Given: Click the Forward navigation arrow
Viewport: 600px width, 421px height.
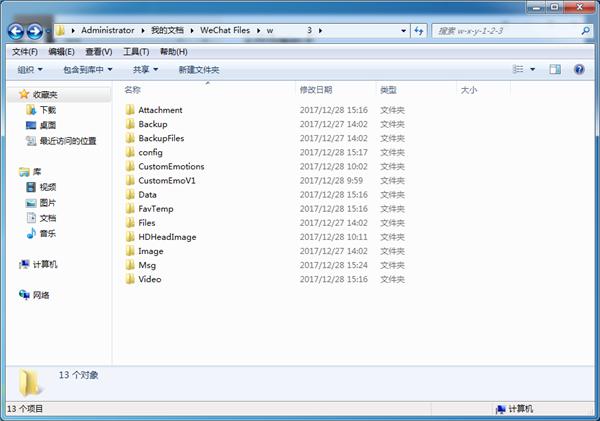Looking at the screenshot, I should 35,31.
